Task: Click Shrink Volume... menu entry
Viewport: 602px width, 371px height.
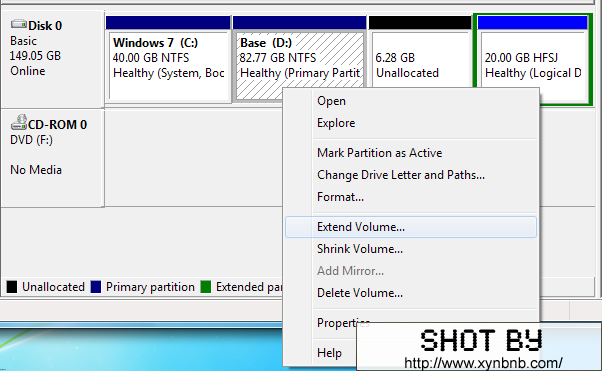Action: (411, 249)
